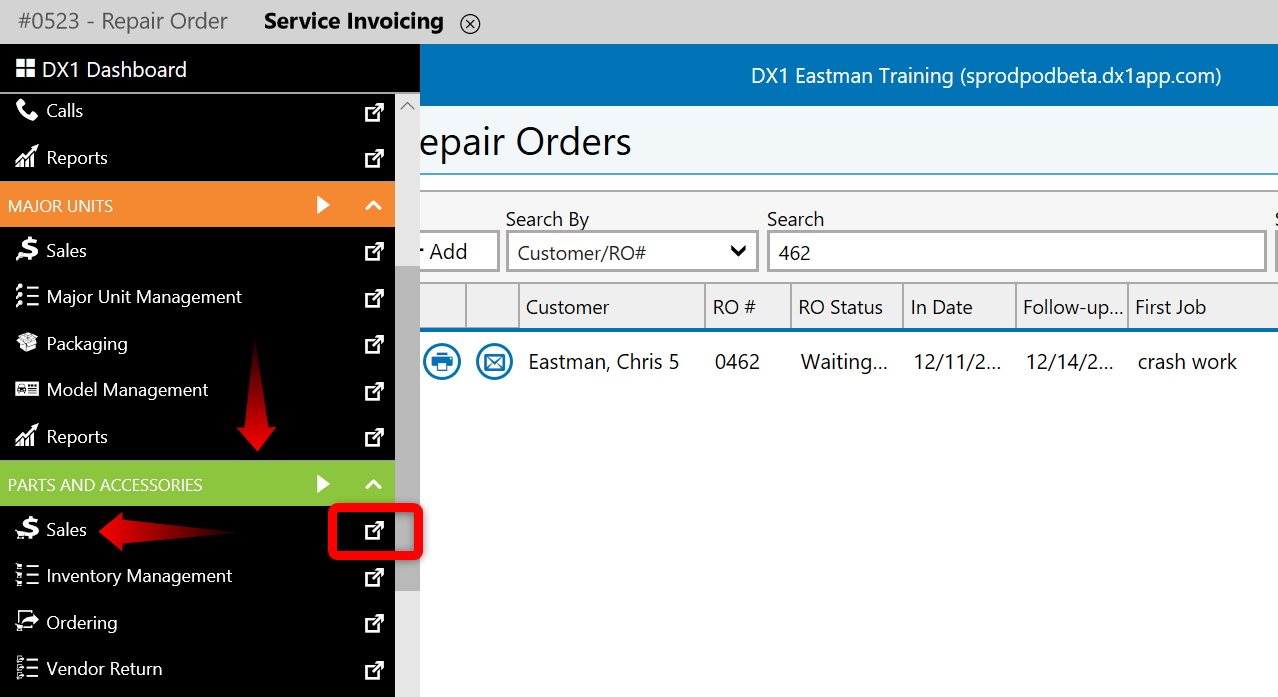This screenshot has height=697, width=1278.
Task: Click the sidebar scroll up arrow
Action: point(407,104)
